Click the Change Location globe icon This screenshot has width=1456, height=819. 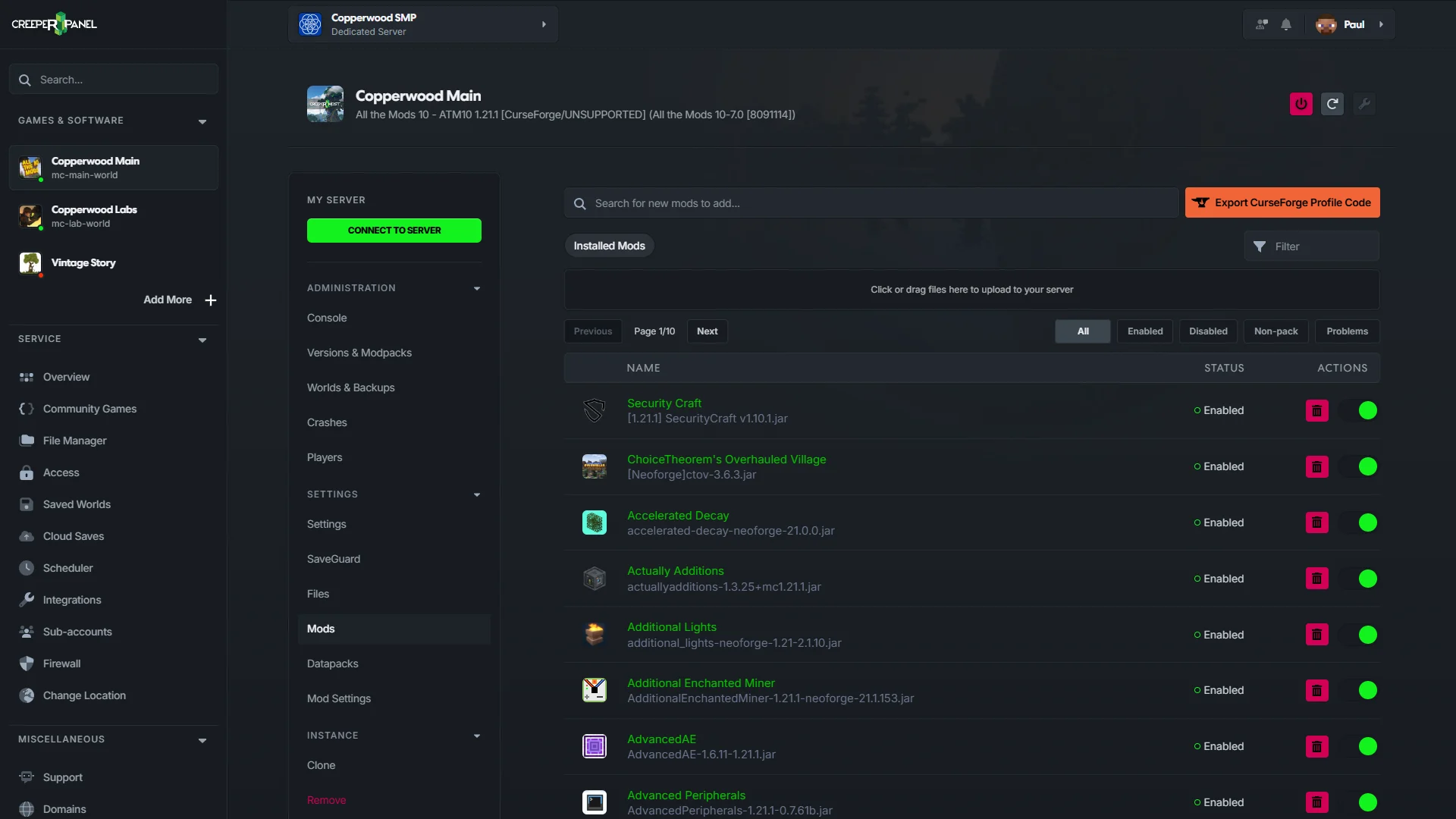pyautogui.click(x=27, y=695)
